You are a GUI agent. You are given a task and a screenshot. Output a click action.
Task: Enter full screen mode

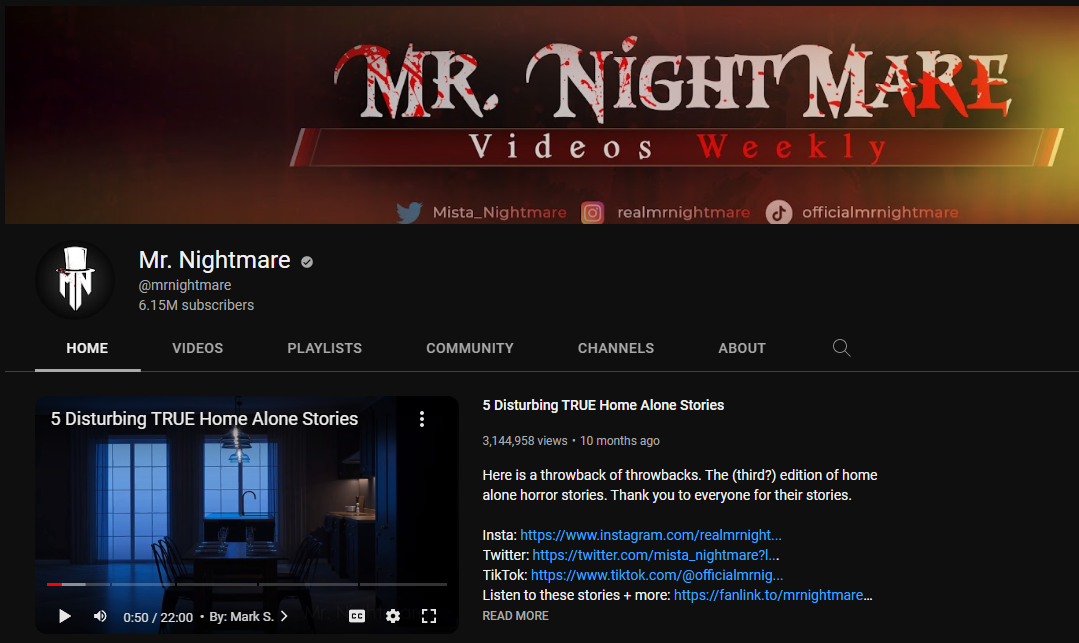point(429,616)
